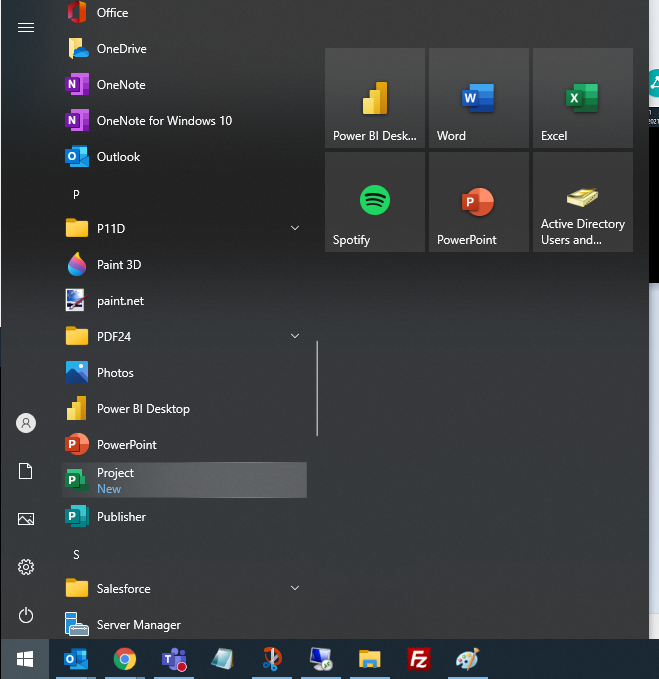Open FileZilla from the taskbar

click(419, 659)
